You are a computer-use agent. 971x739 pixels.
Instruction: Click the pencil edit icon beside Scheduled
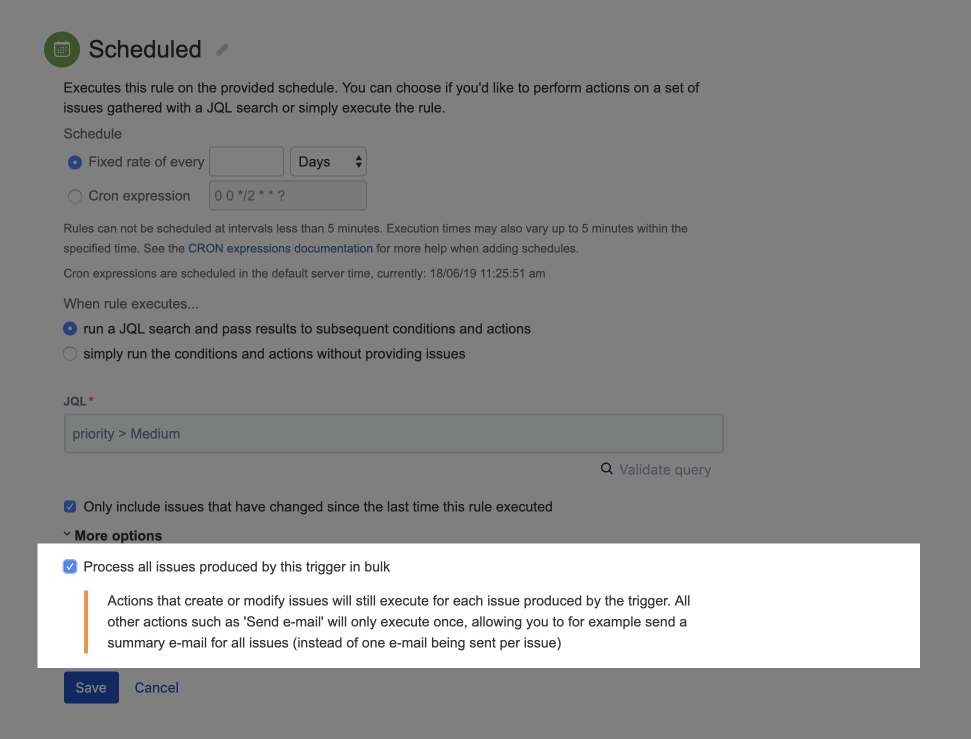point(222,49)
